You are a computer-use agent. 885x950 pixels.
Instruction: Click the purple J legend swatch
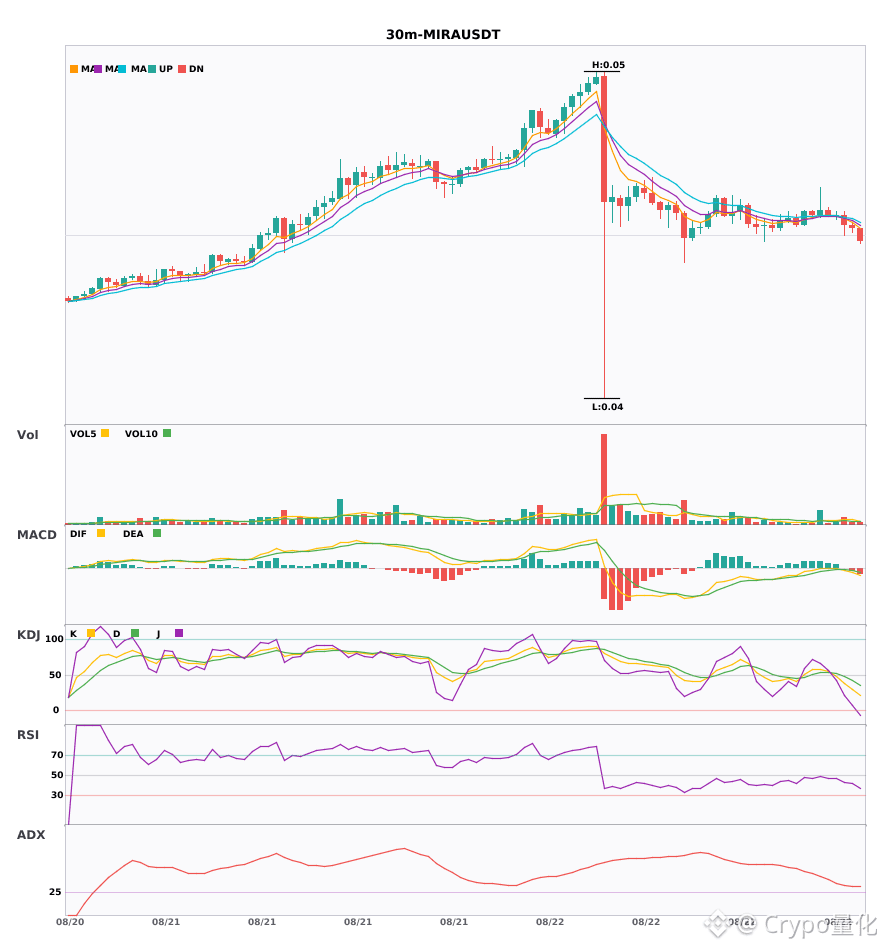(x=179, y=633)
